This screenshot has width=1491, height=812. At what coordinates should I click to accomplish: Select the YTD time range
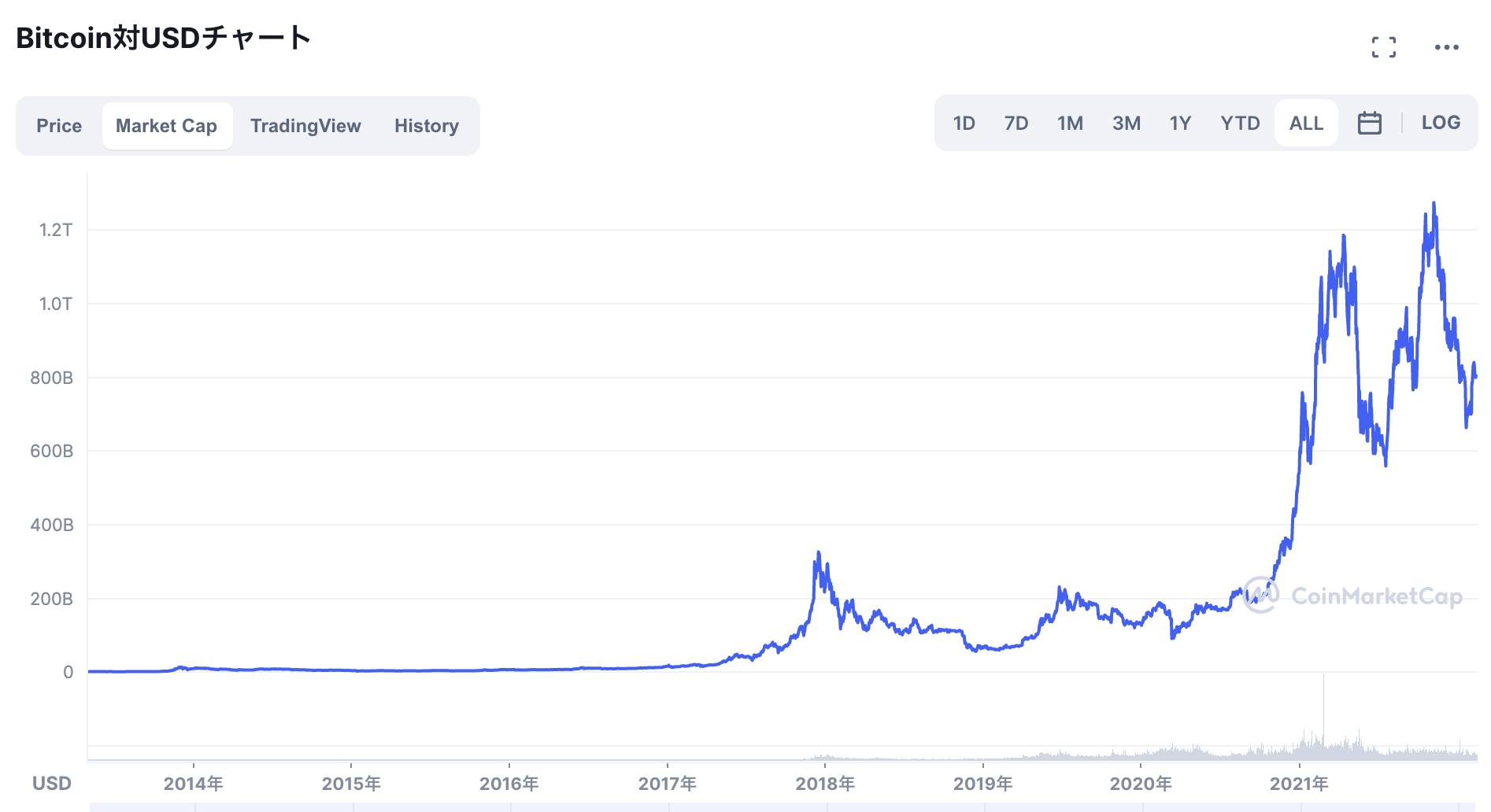tap(1240, 124)
